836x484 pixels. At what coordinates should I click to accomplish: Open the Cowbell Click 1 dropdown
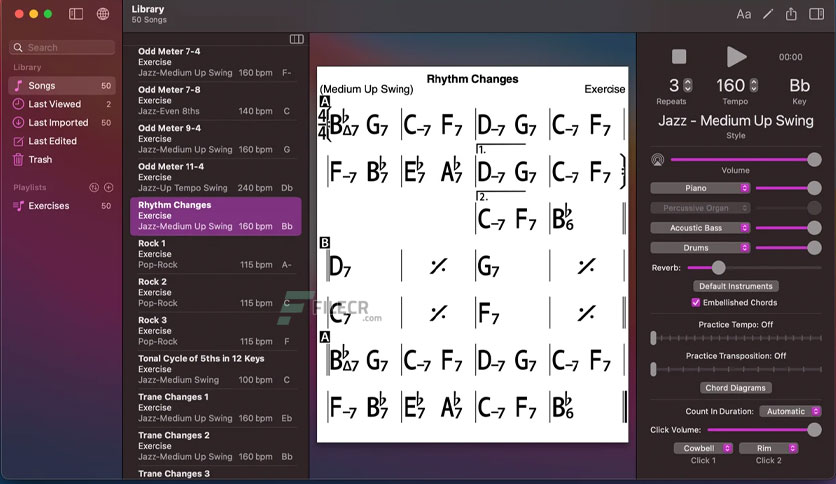point(703,448)
